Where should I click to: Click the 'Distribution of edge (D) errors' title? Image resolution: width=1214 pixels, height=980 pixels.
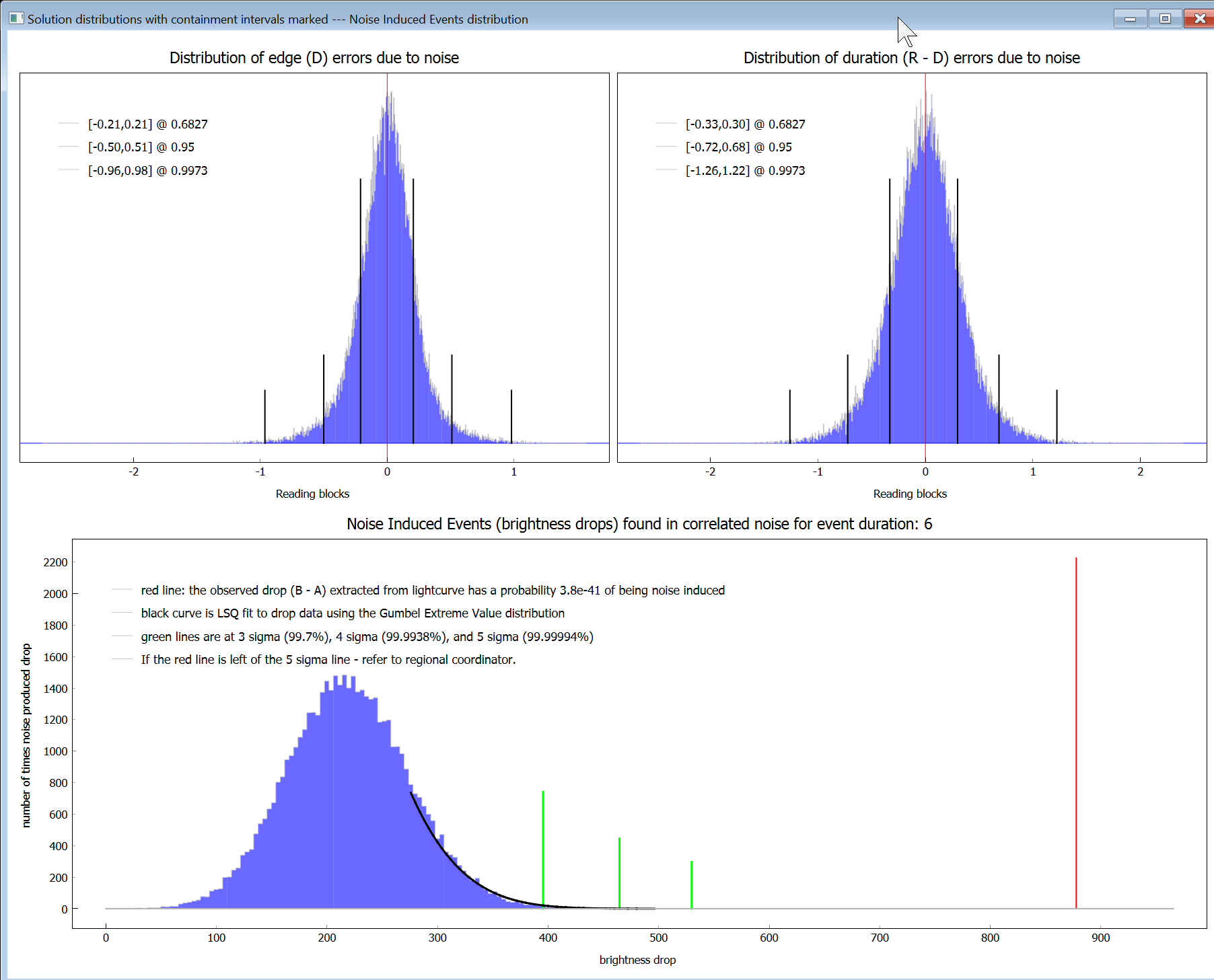pyautogui.click(x=314, y=58)
